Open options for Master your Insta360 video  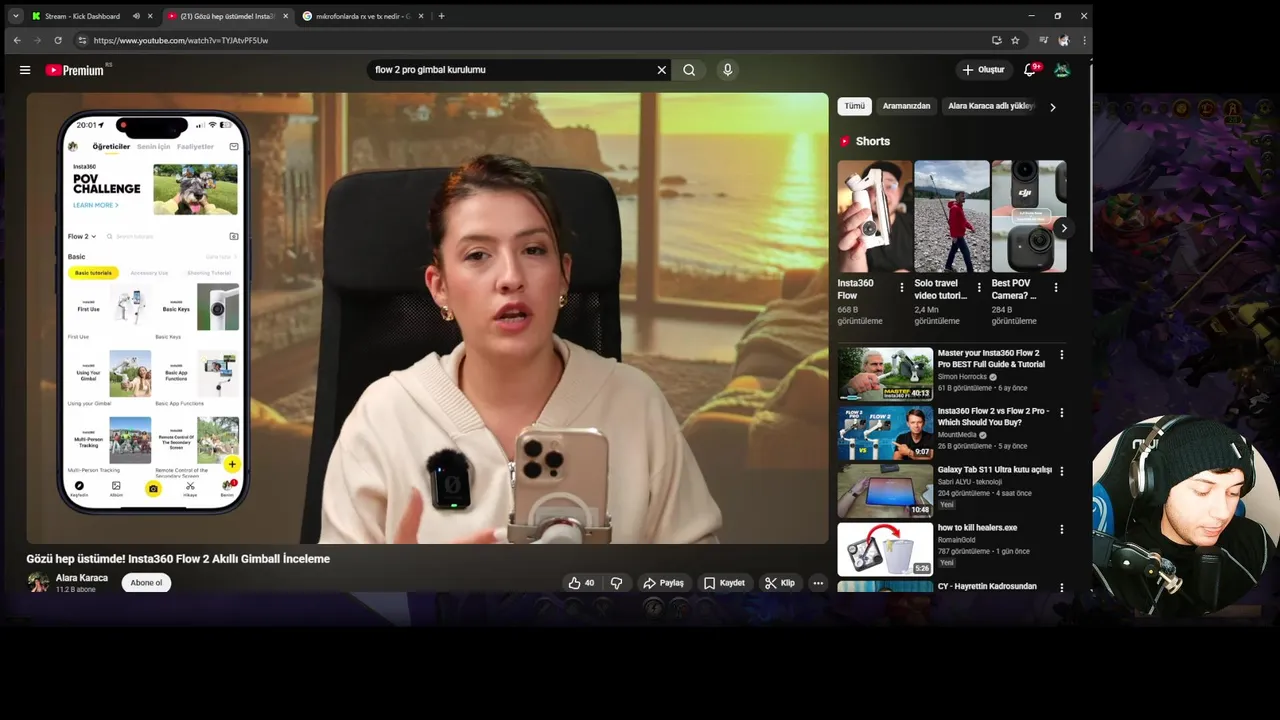1062,355
